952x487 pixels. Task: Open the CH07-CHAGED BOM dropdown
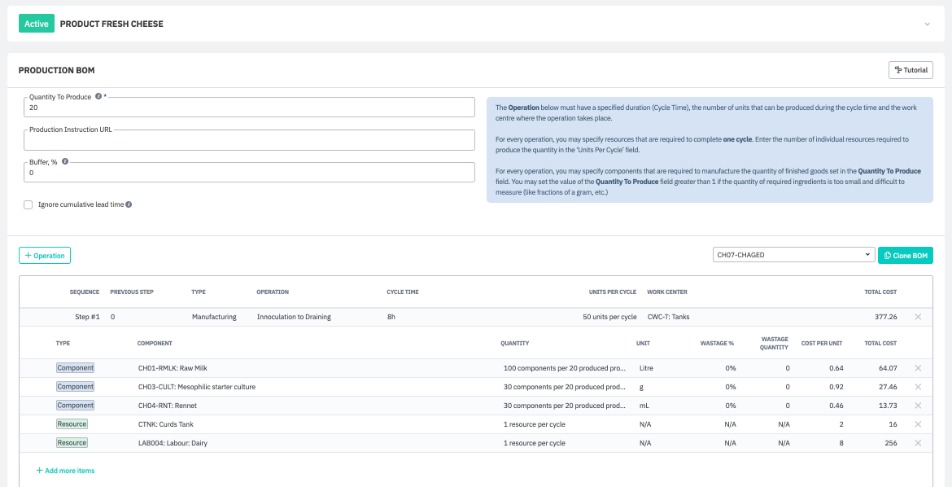pos(793,255)
